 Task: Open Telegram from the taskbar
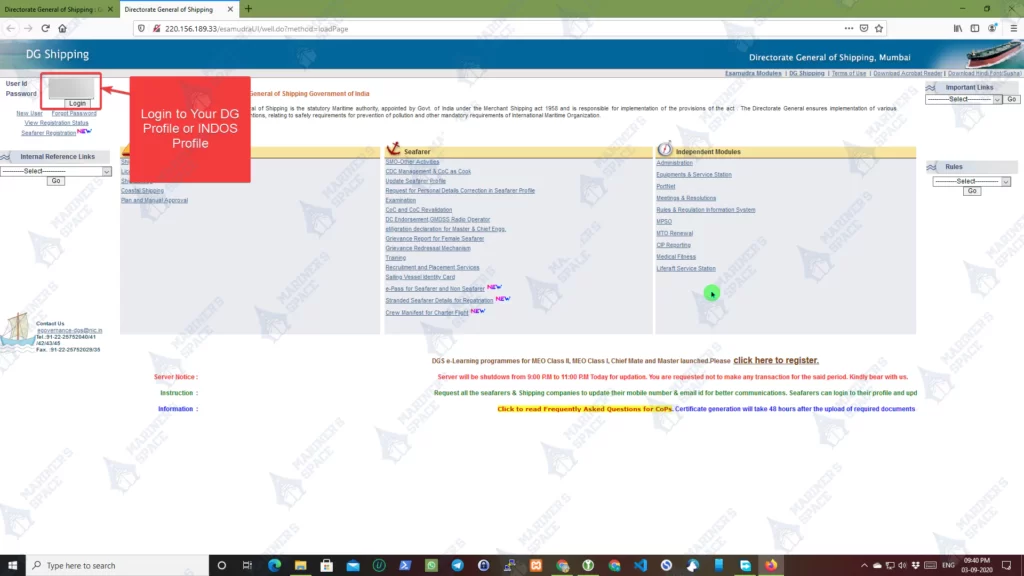[x=457, y=566]
